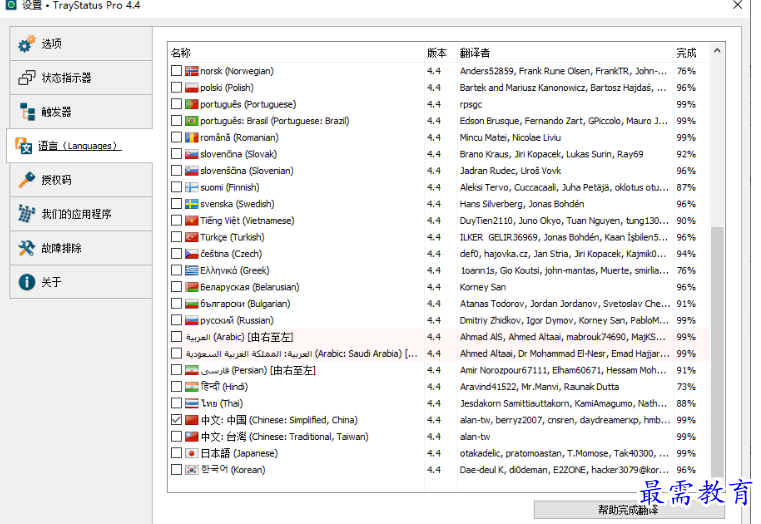This screenshot has height=524, width=761.
Task: Click the TrayStatus app icon in title bar
Action: click(x=11, y=5)
